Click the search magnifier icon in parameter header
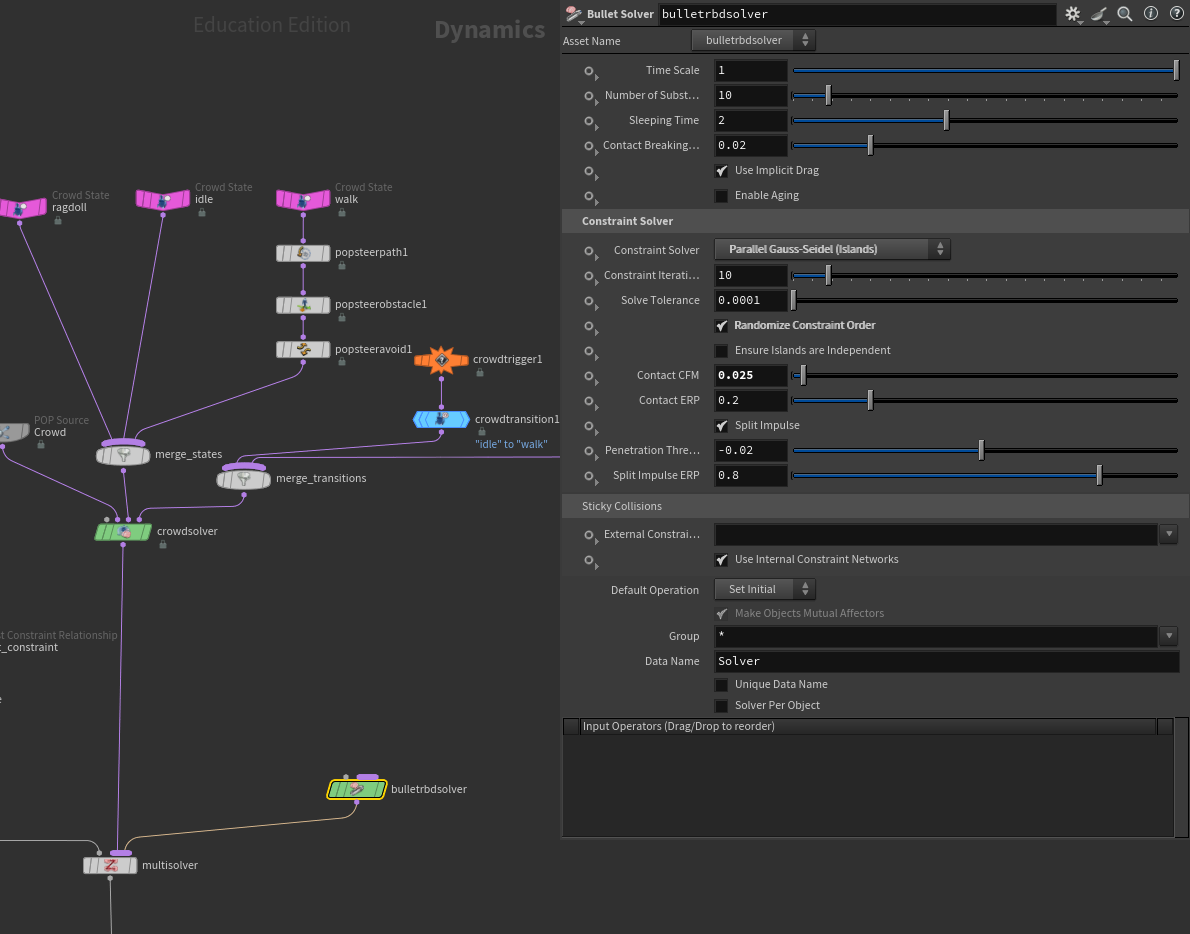Image resolution: width=1190 pixels, height=934 pixels. 1125,14
